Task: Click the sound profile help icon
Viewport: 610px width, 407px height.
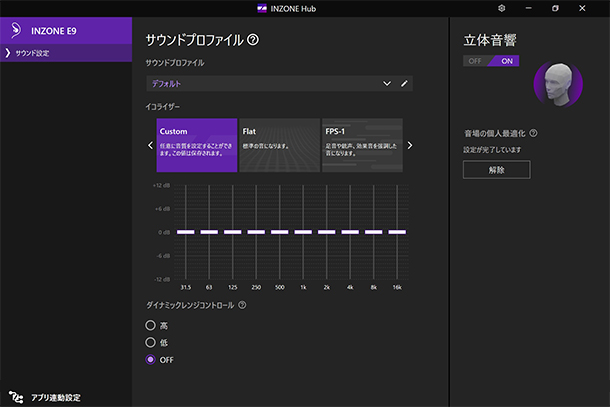Action: point(253,40)
